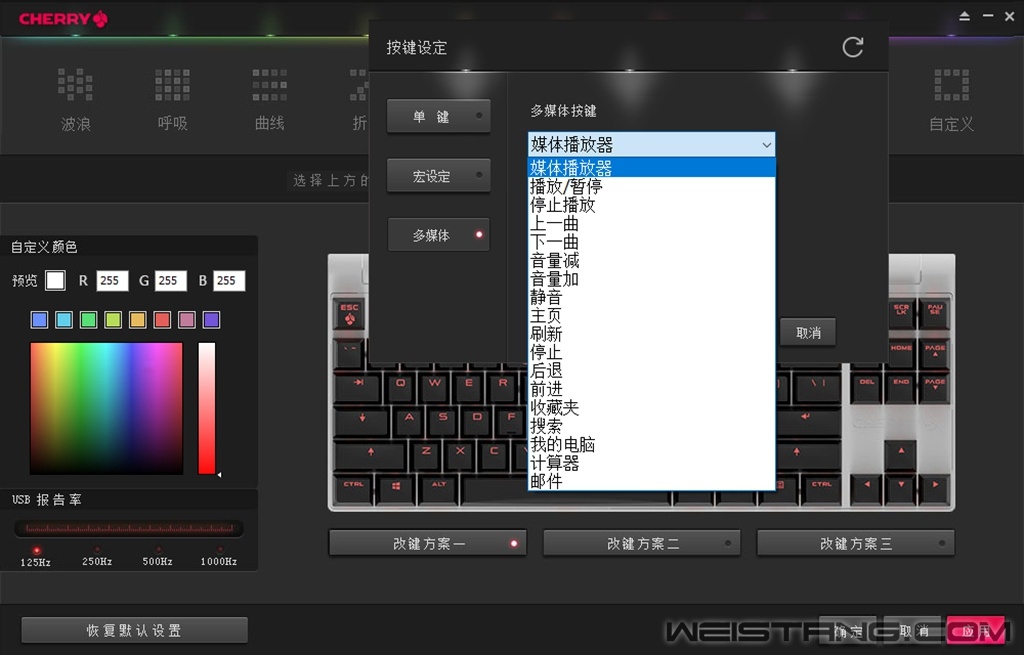Click the Tab key on keyboard image
This screenshot has height=655, width=1024.
point(358,387)
